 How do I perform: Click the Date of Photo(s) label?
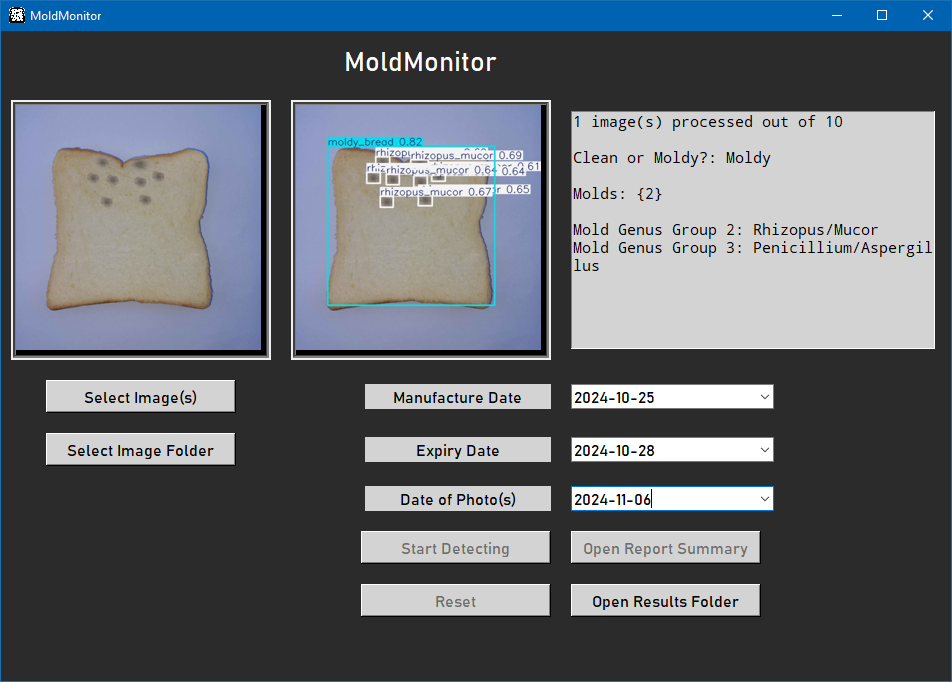(x=457, y=499)
